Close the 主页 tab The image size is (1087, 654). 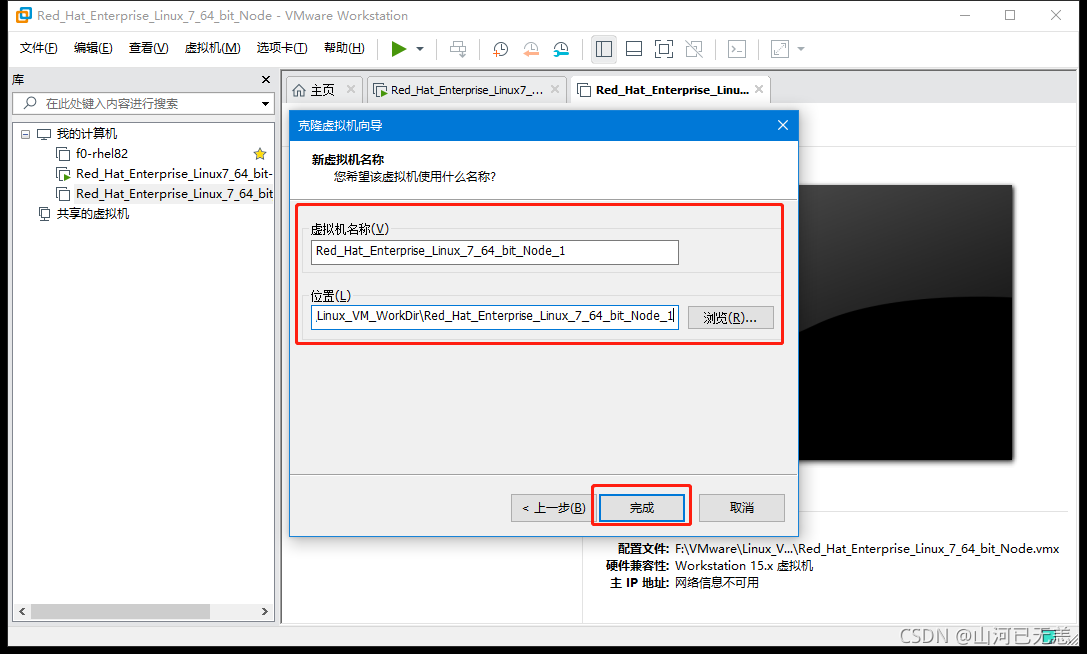(x=351, y=89)
